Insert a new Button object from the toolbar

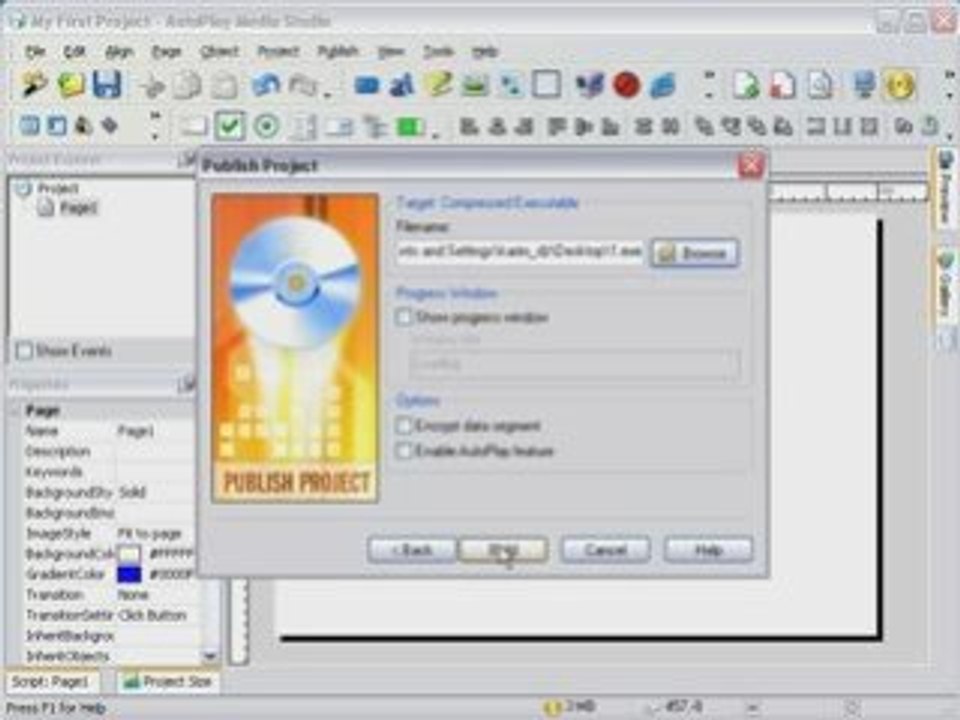[x=366, y=84]
